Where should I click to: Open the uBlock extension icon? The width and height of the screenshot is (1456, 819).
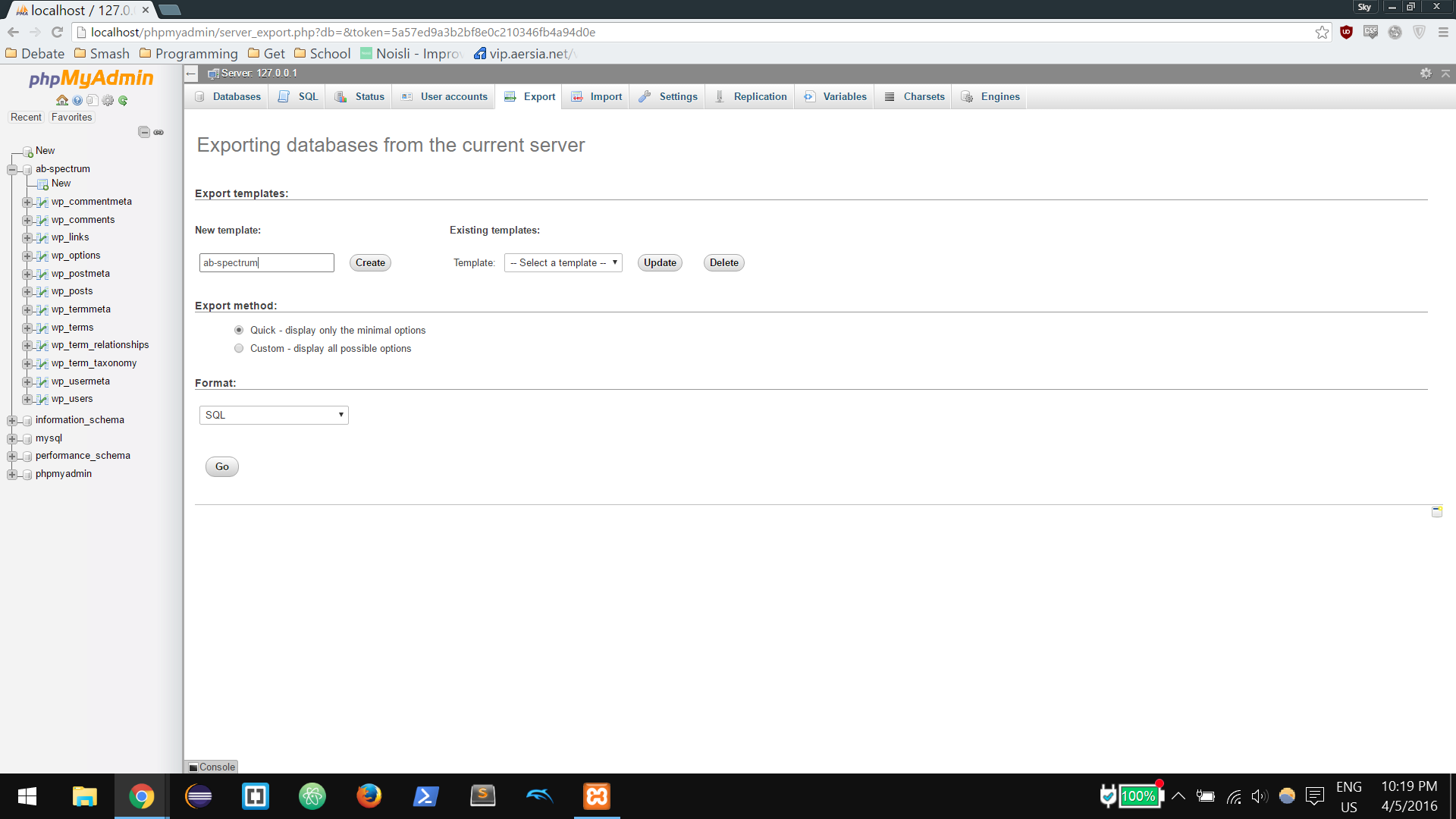tap(1346, 32)
